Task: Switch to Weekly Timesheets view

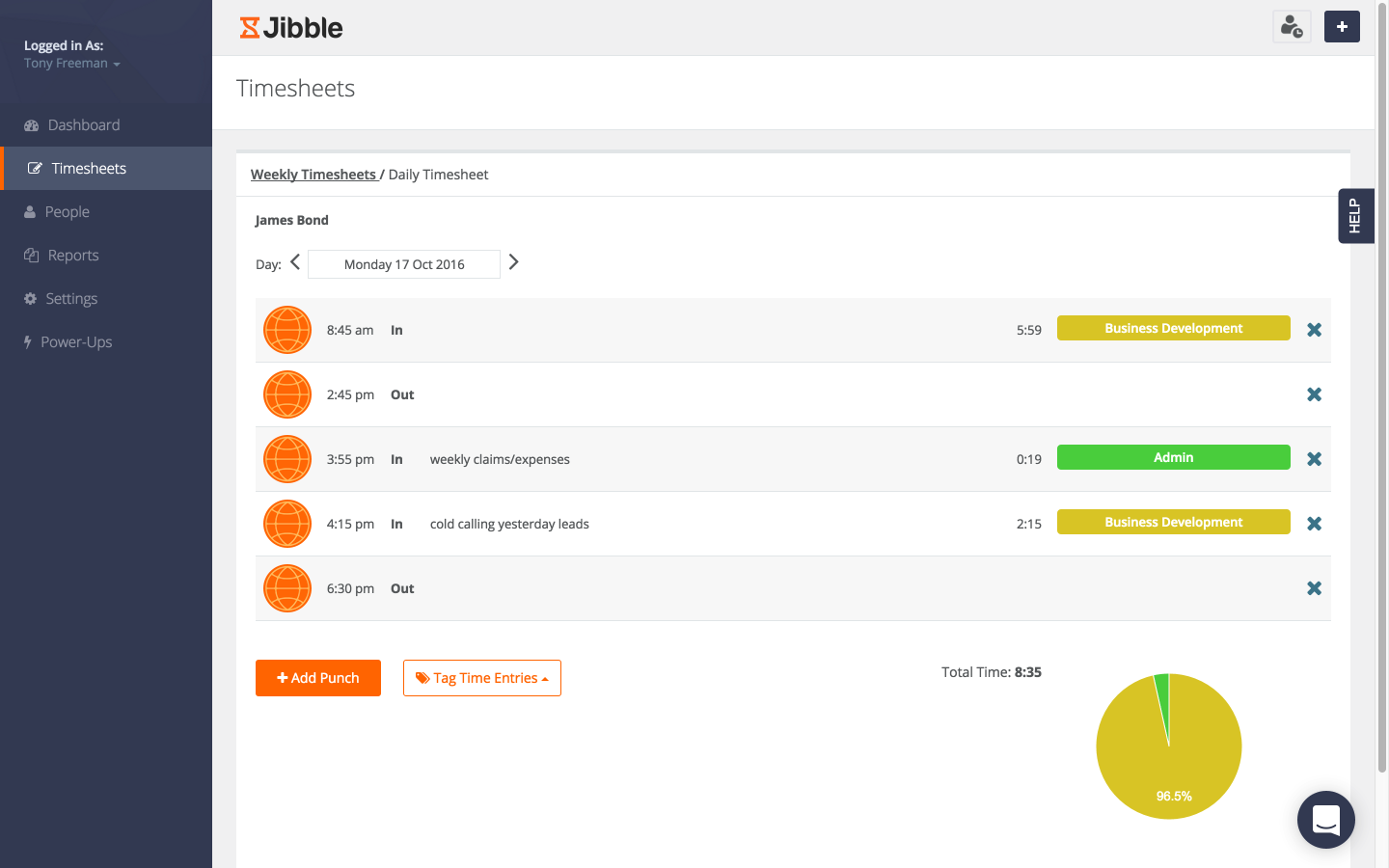Action: (x=313, y=174)
